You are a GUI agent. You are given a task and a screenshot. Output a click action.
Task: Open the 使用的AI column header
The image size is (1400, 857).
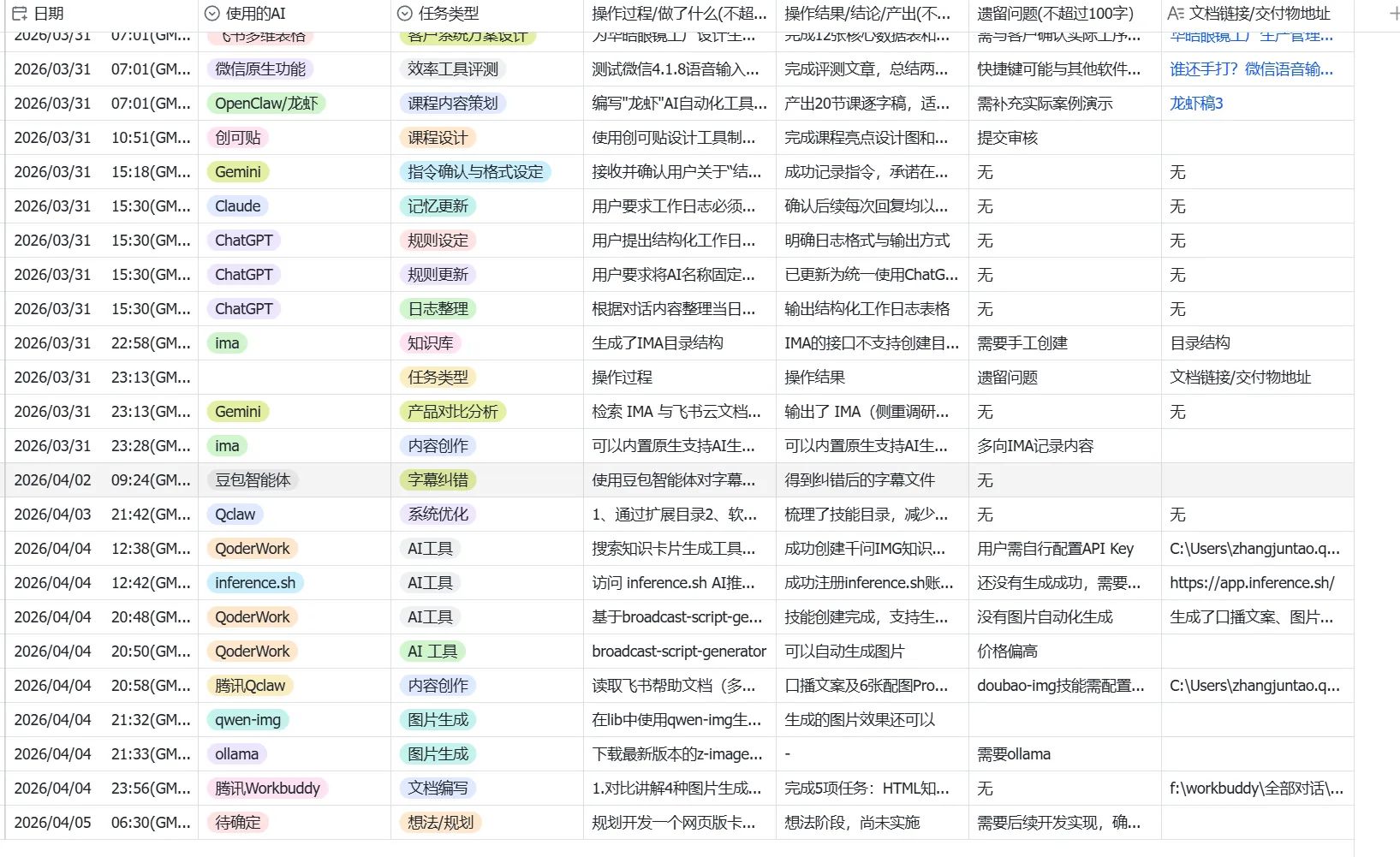(x=295, y=14)
